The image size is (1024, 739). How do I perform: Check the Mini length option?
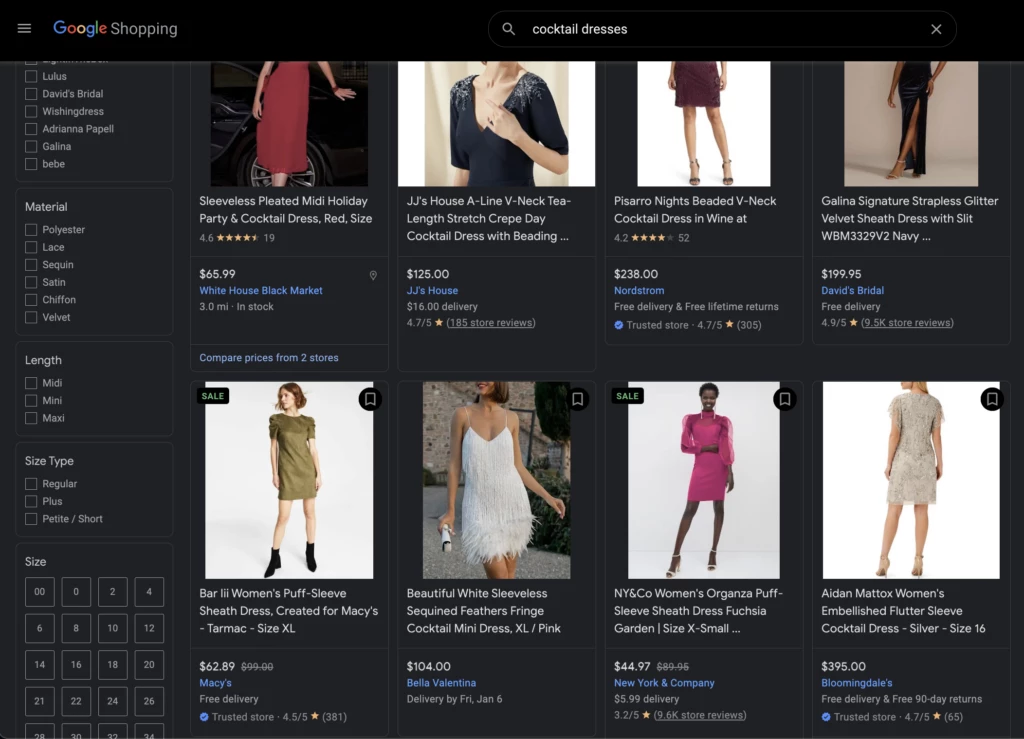coord(31,401)
